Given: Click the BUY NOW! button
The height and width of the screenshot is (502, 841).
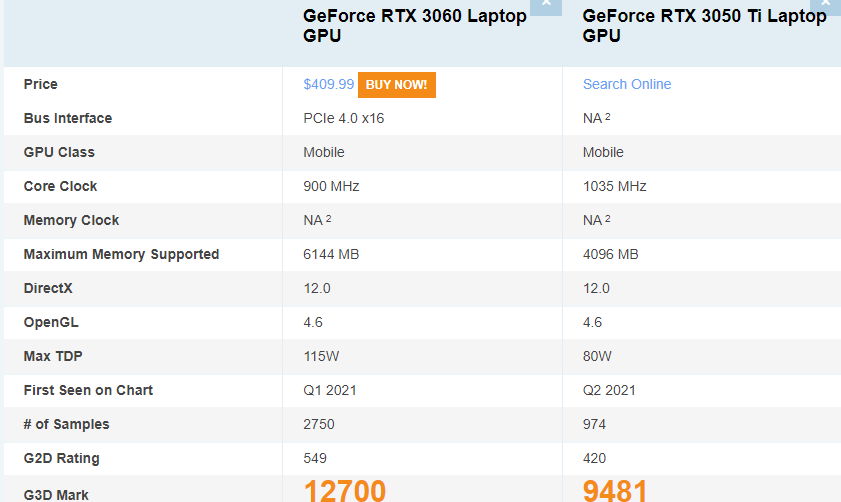Looking at the screenshot, I should [x=396, y=85].
